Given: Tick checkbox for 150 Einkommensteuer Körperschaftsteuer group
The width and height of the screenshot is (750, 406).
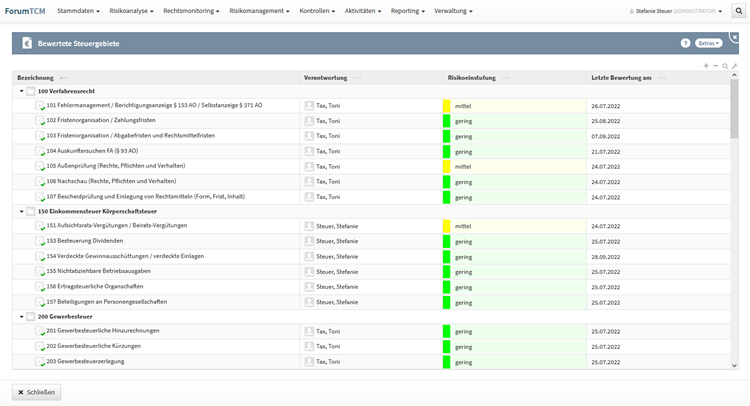Looking at the screenshot, I should (x=31, y=212).
